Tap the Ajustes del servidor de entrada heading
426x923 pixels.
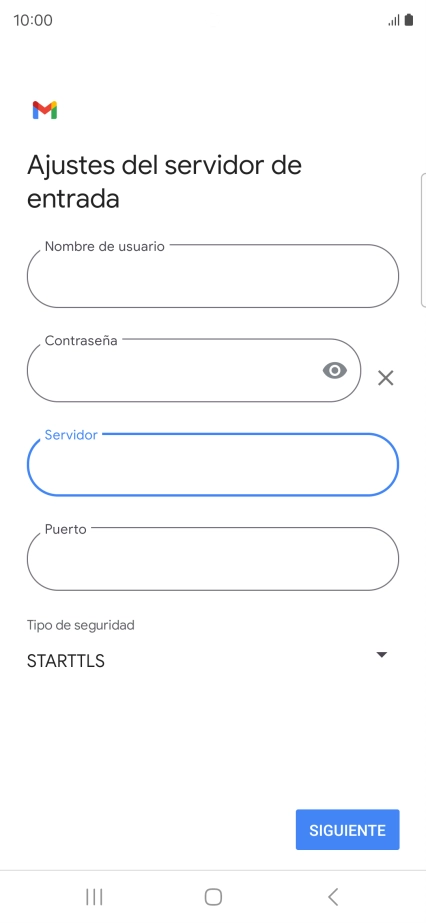click(164, 182)
